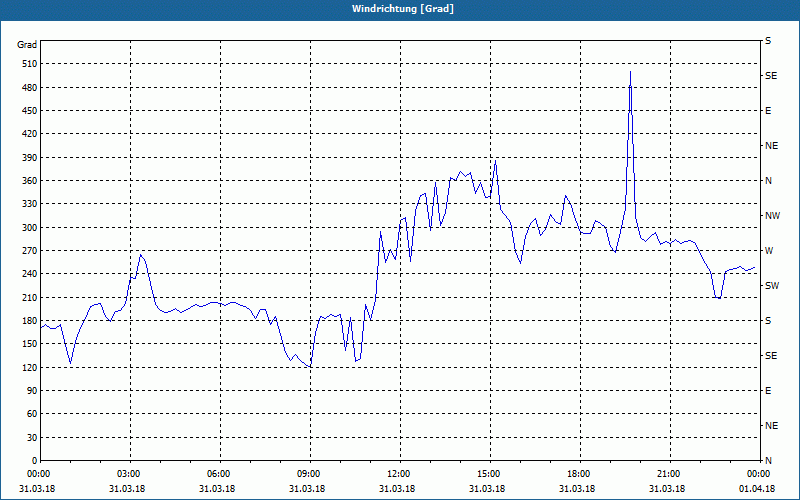This screenshot has height=500, width=800.
Task: Click the 480 y-axis value
Action: pos(30,88)
